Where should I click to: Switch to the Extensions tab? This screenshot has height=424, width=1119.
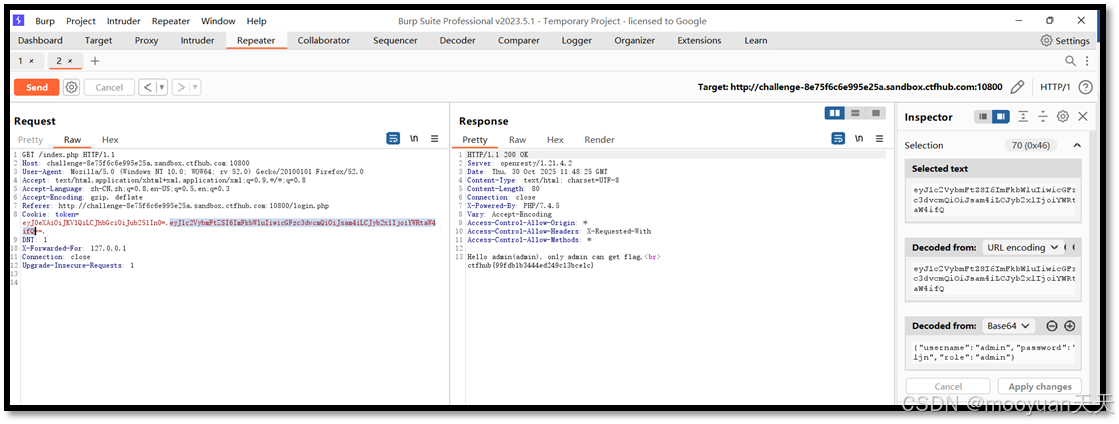tap(699, 41)
